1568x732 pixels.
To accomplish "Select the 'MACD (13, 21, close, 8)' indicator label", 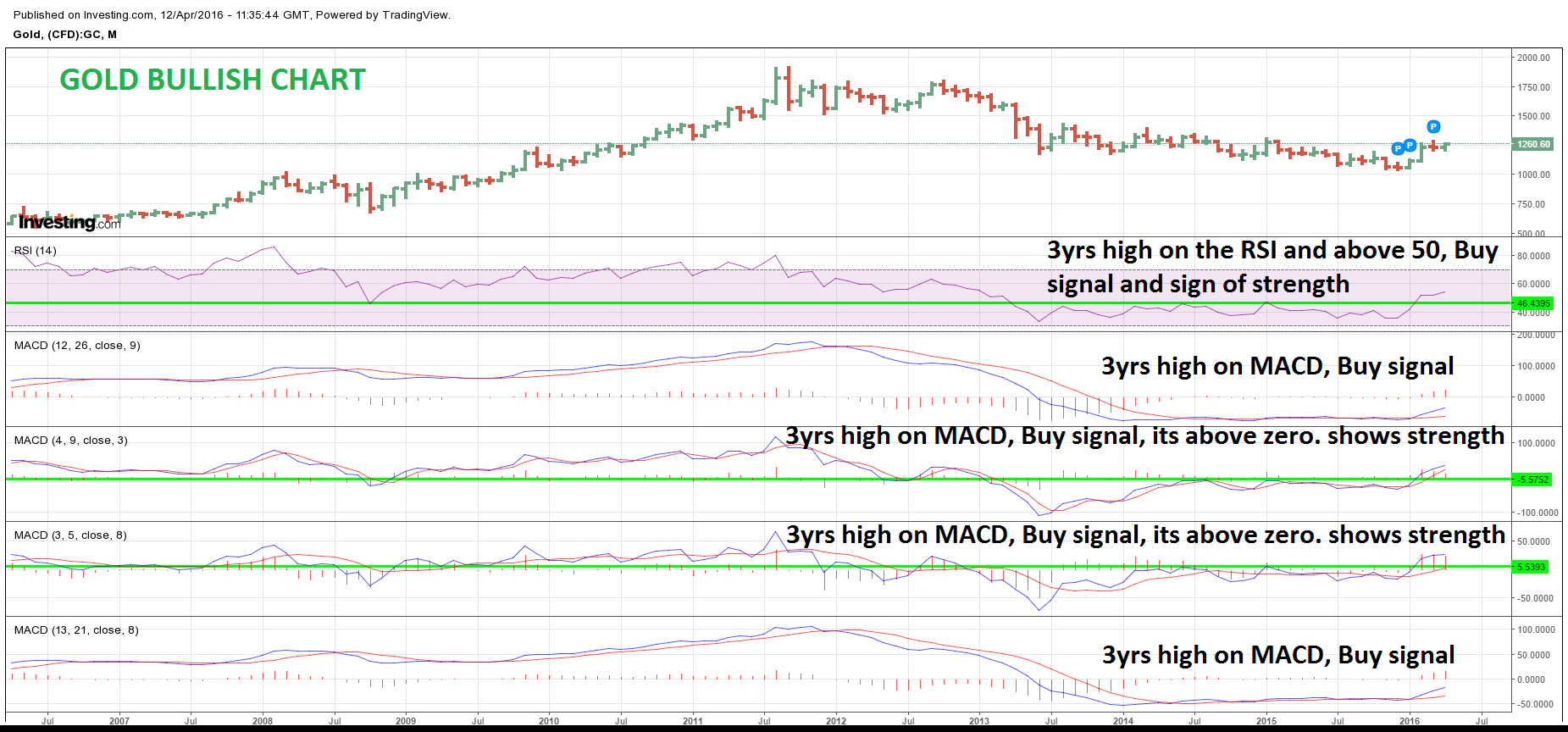I will click(77, 630).
